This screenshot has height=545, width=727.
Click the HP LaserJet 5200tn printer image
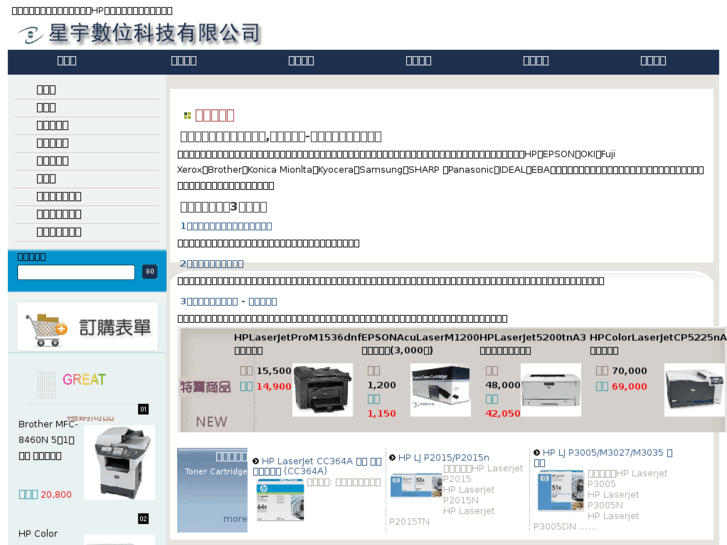[551, 390]
